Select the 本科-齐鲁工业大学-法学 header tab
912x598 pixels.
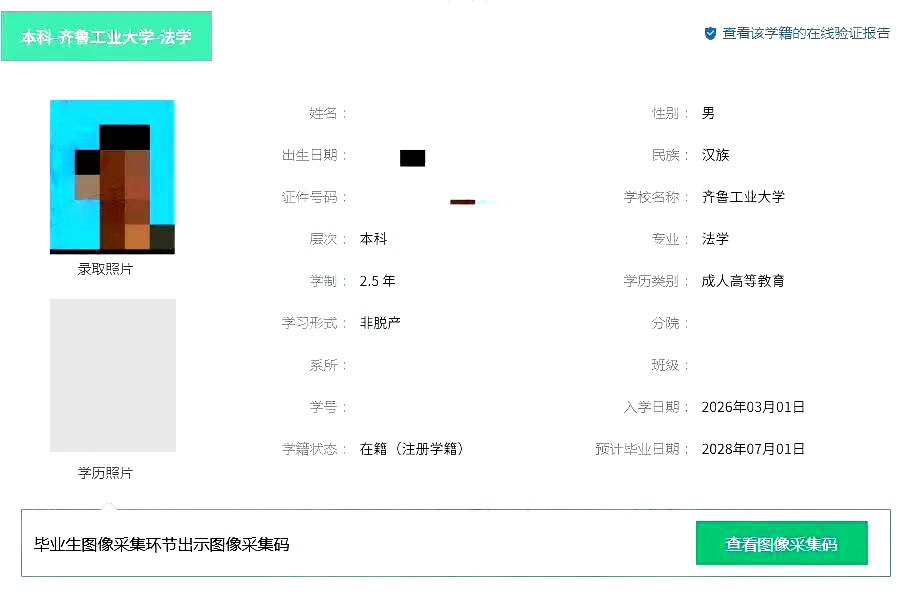pos(107,37)
